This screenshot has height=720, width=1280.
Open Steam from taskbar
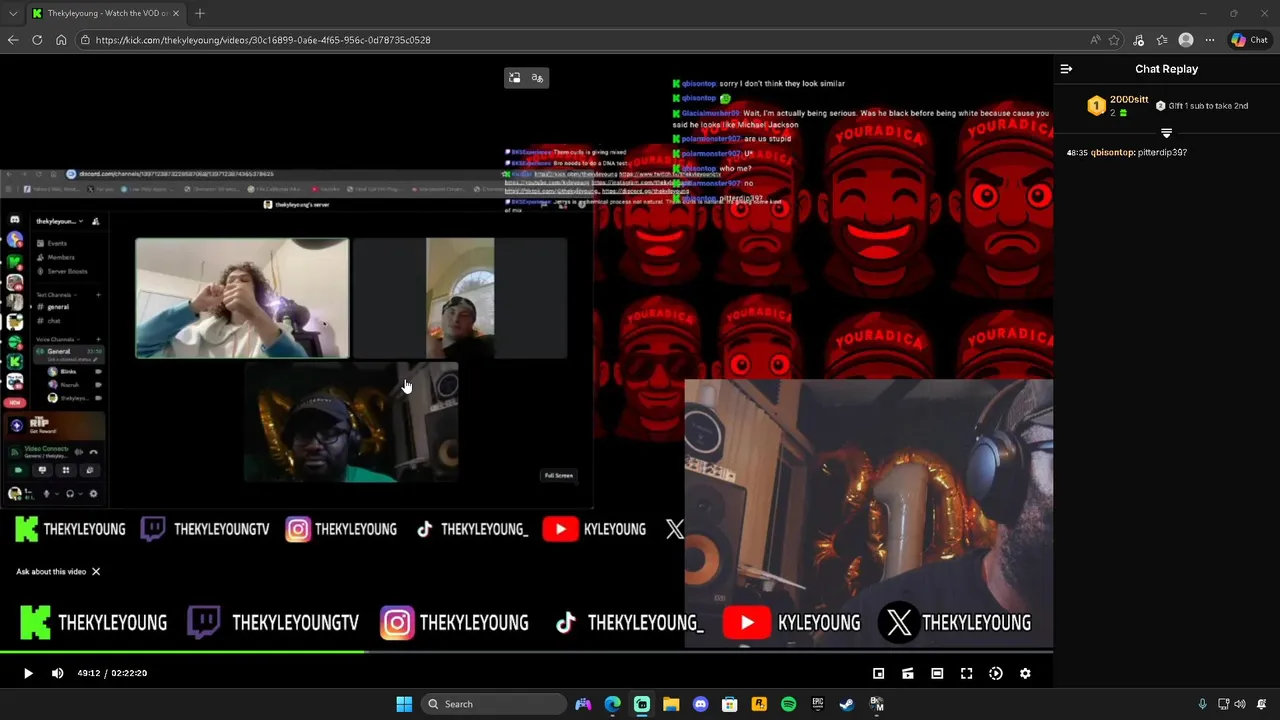point(847,704)
